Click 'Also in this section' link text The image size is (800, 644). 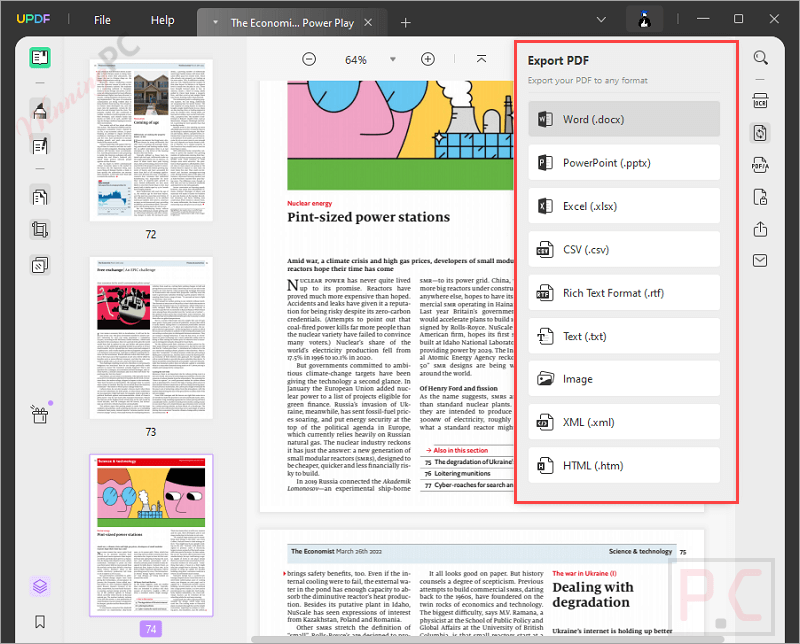click(x=461, y=450)
